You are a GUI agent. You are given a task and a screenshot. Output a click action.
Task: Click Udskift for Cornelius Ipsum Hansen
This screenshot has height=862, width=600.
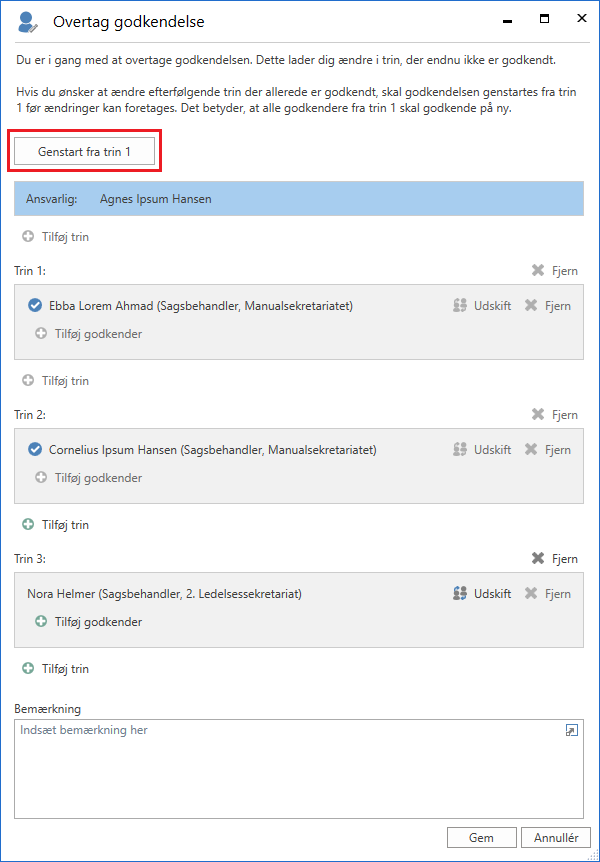coord(460,450)
